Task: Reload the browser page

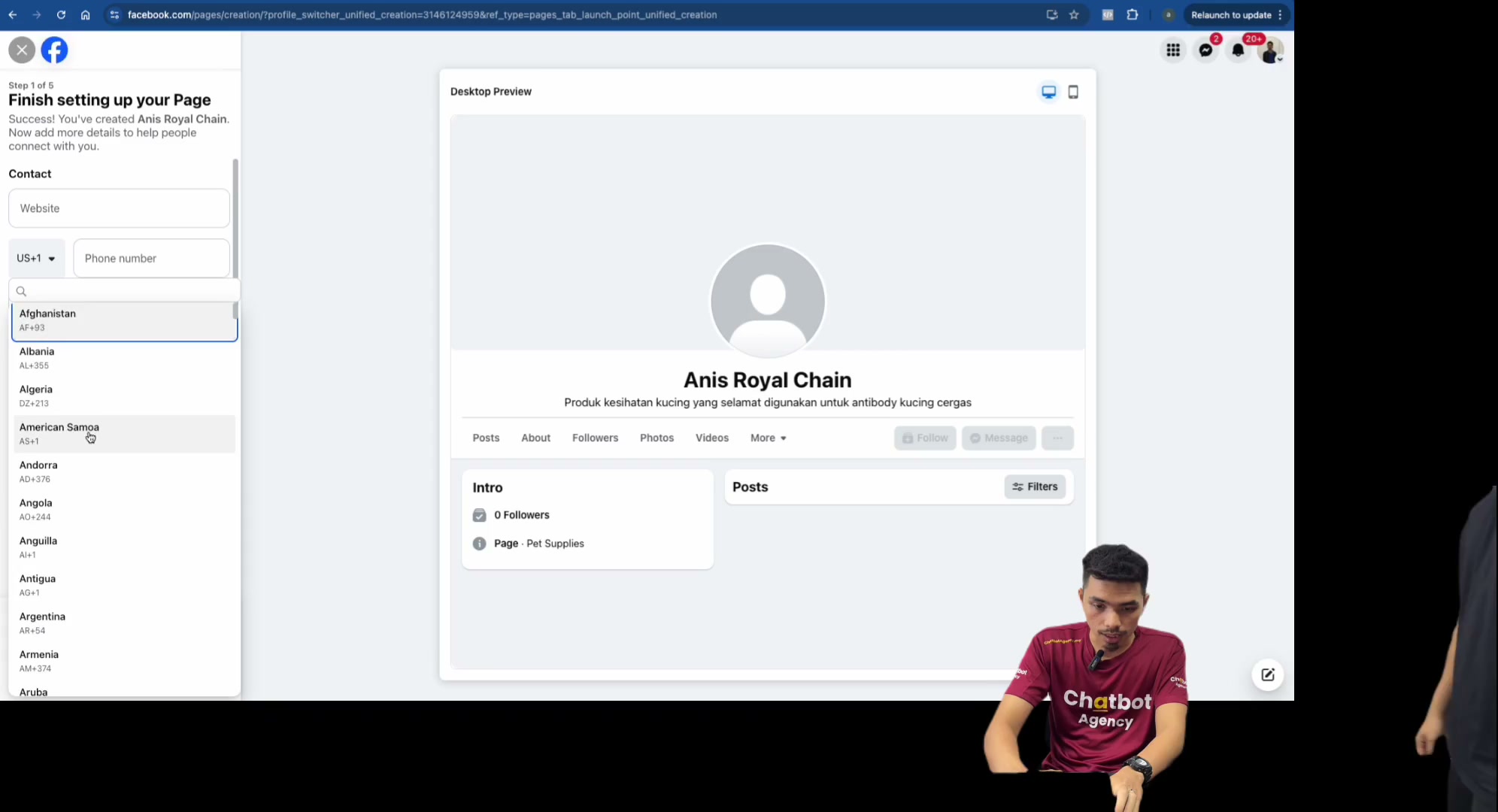Action: coord(61,15)
